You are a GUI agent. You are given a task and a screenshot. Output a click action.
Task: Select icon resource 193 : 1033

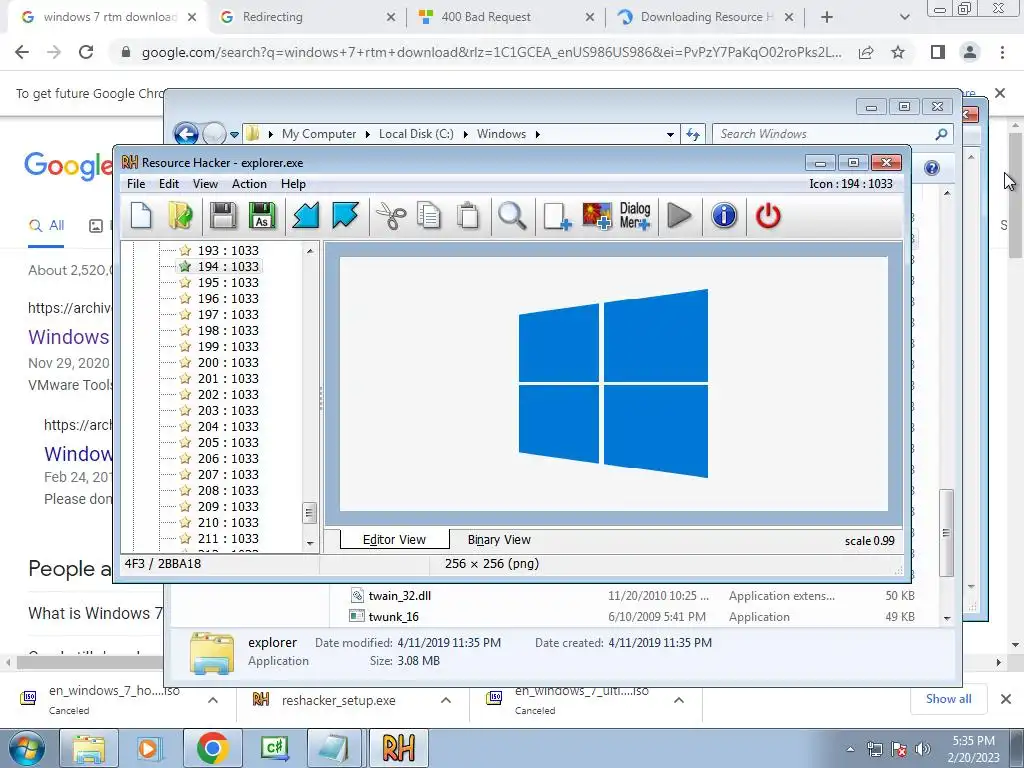pyautogui.click(x=228, y=251)
